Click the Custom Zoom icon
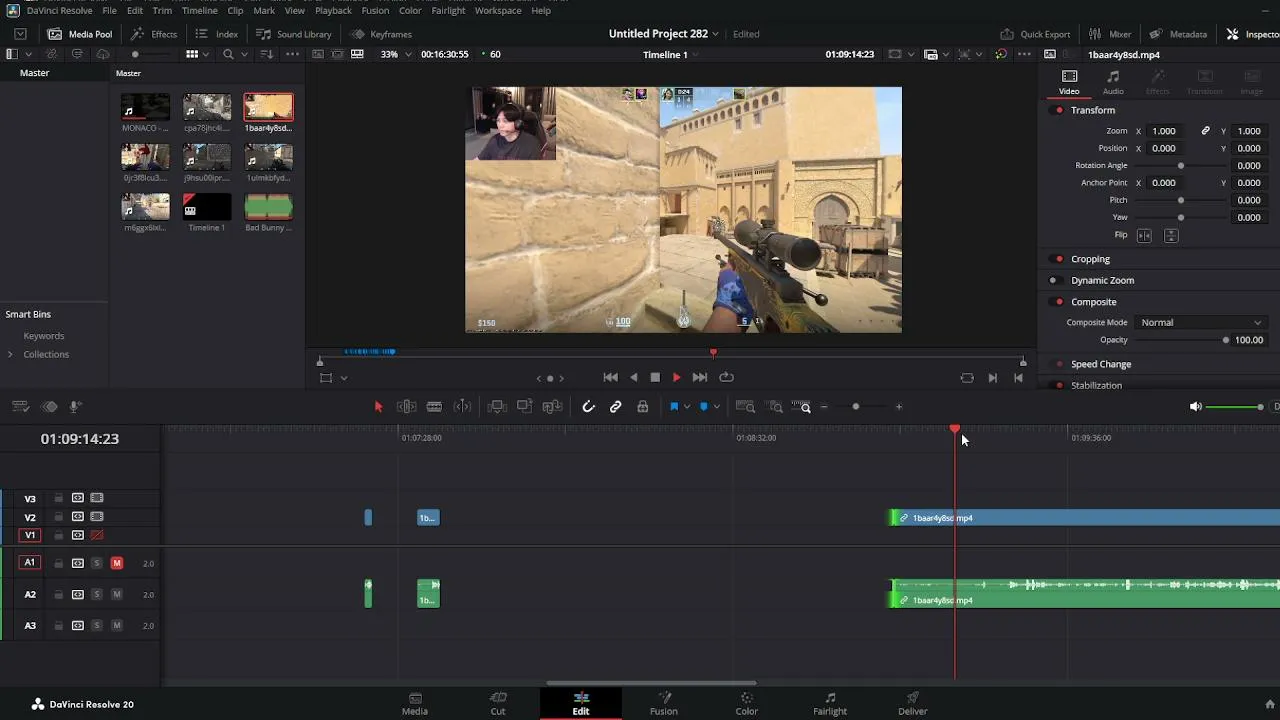 coord(801,407)
